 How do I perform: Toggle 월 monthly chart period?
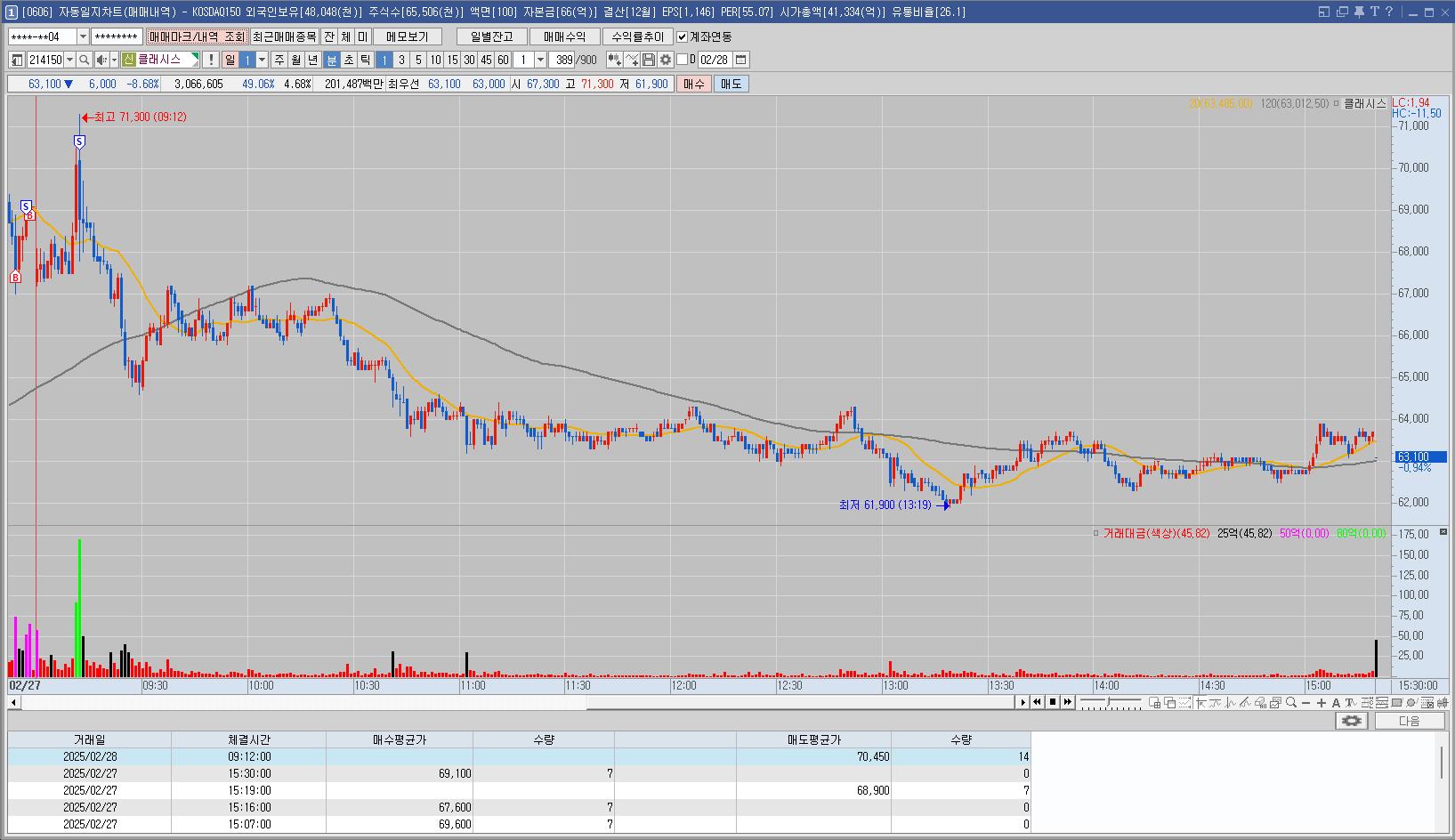pyautogui.click(x=295, y=60)
